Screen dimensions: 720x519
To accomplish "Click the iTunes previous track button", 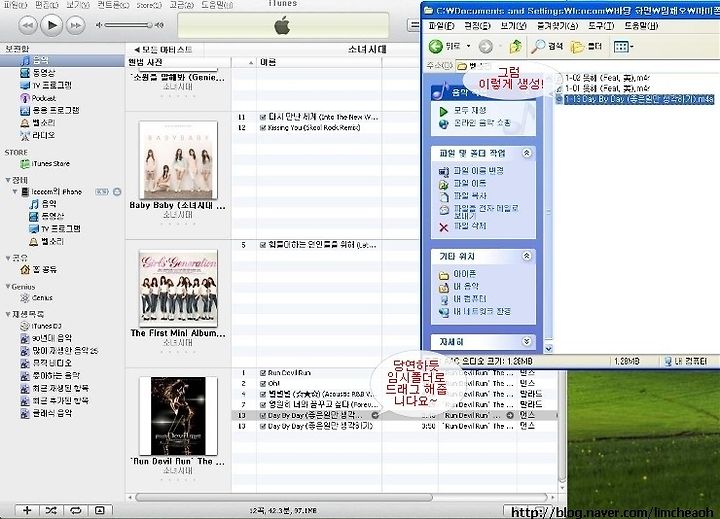I will tap(28, 25).
